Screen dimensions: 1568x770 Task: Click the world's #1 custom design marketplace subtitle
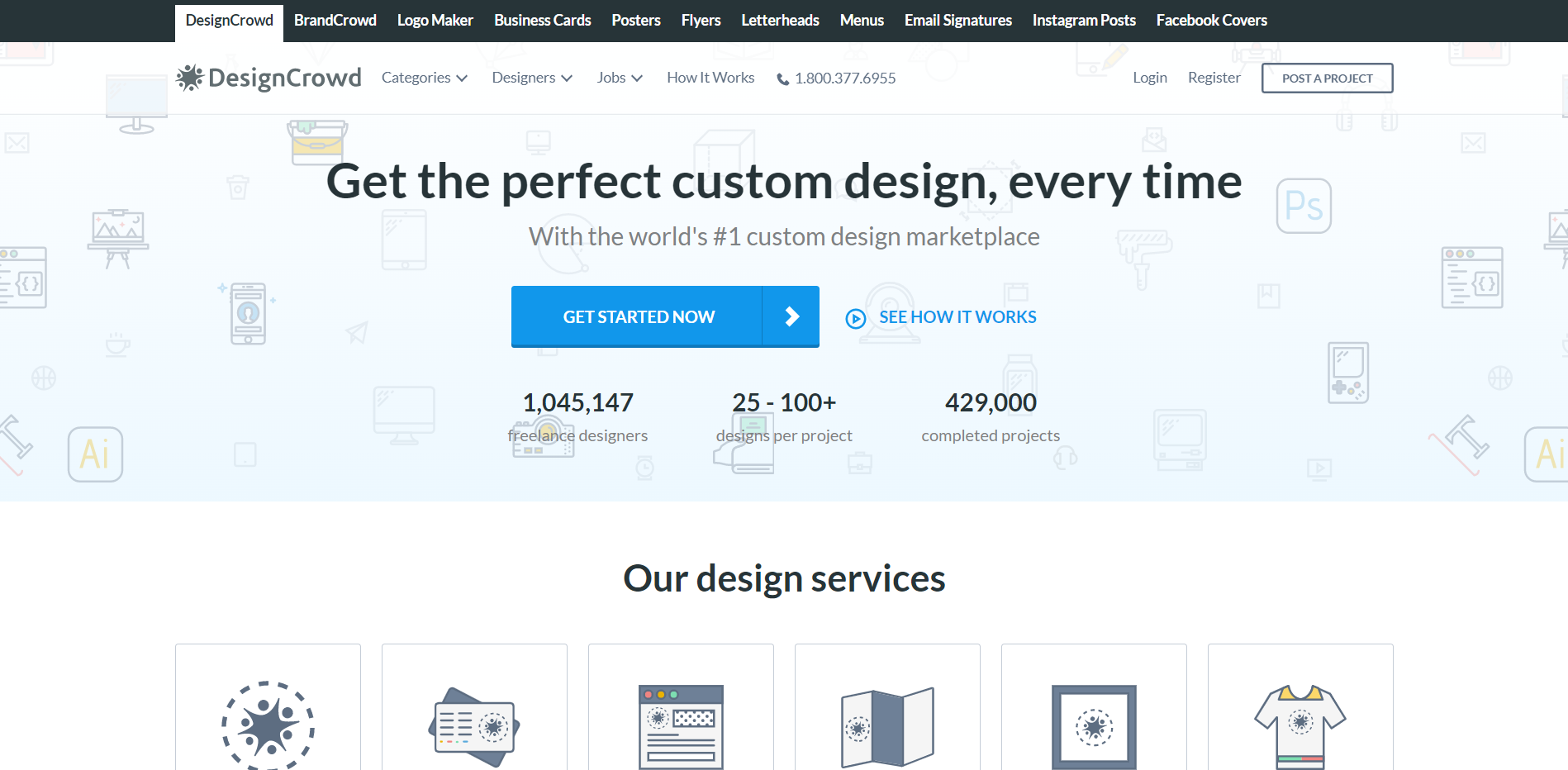[x=784, y=237]
